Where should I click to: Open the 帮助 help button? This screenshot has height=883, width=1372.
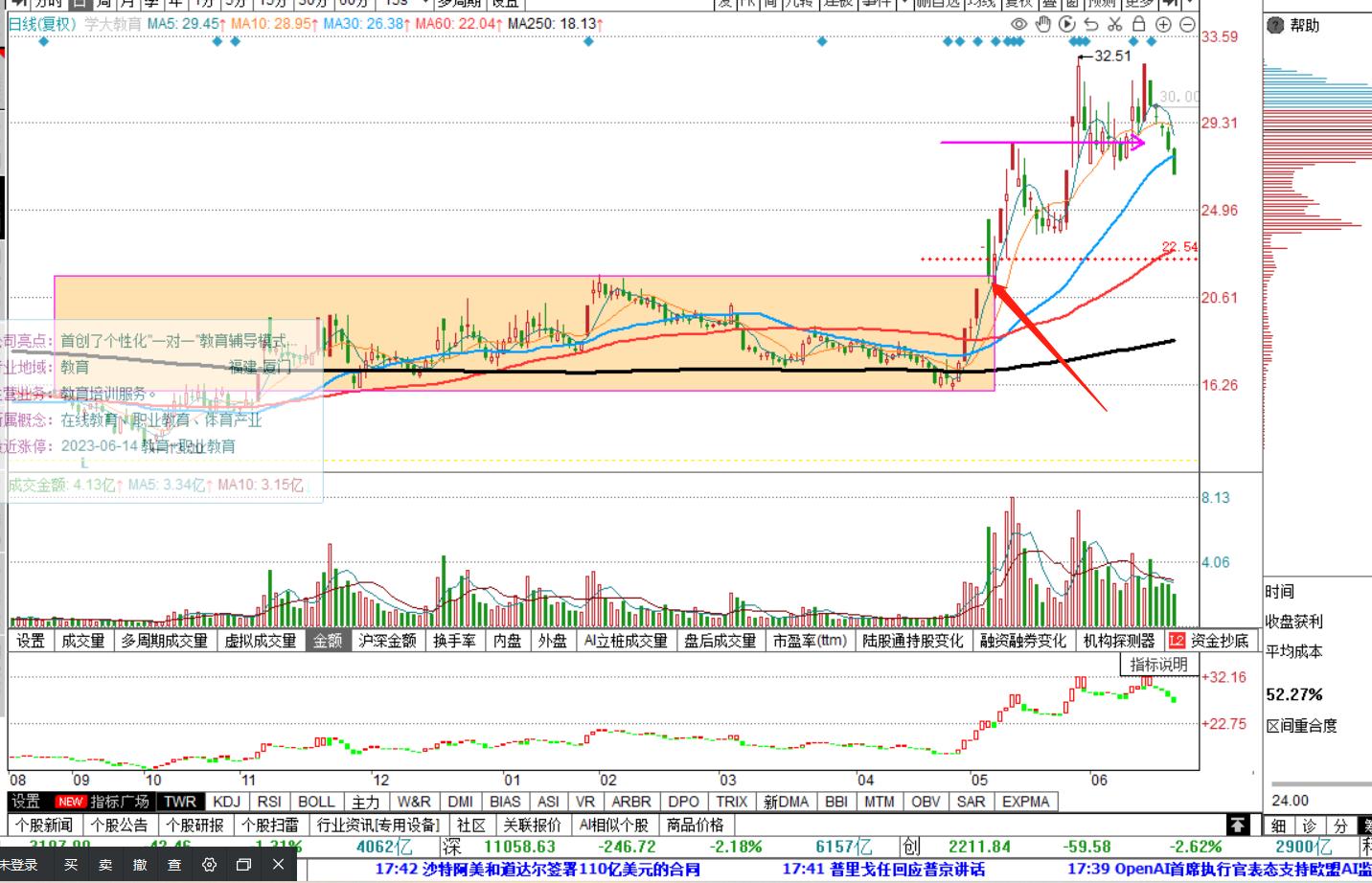tap(1294, 25)
